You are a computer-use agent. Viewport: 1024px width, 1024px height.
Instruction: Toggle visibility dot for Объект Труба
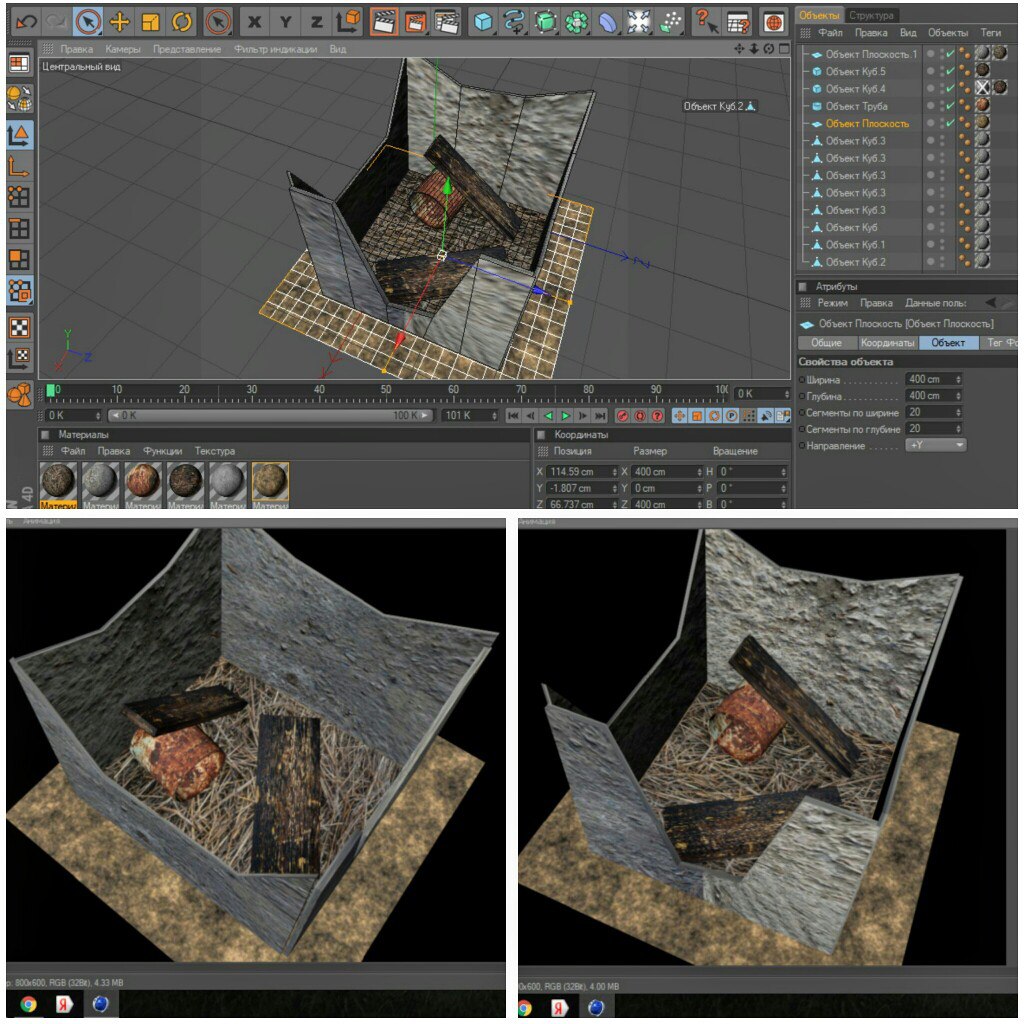click(x=931, y=105)
